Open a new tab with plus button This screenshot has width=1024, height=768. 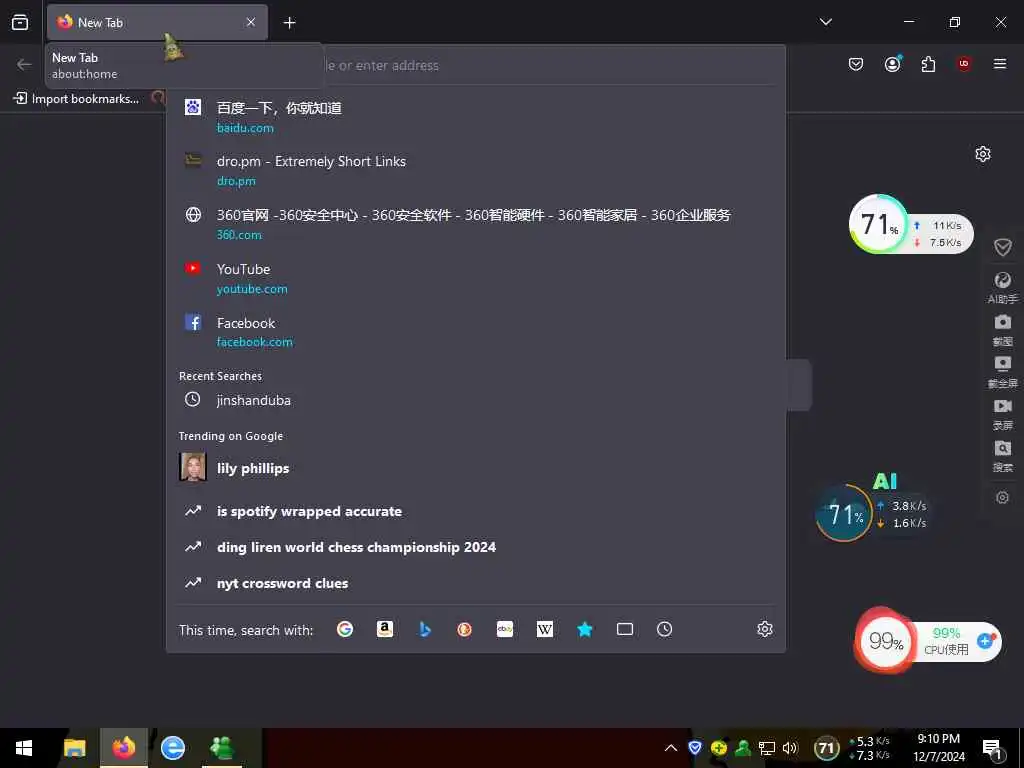[289, 23]
